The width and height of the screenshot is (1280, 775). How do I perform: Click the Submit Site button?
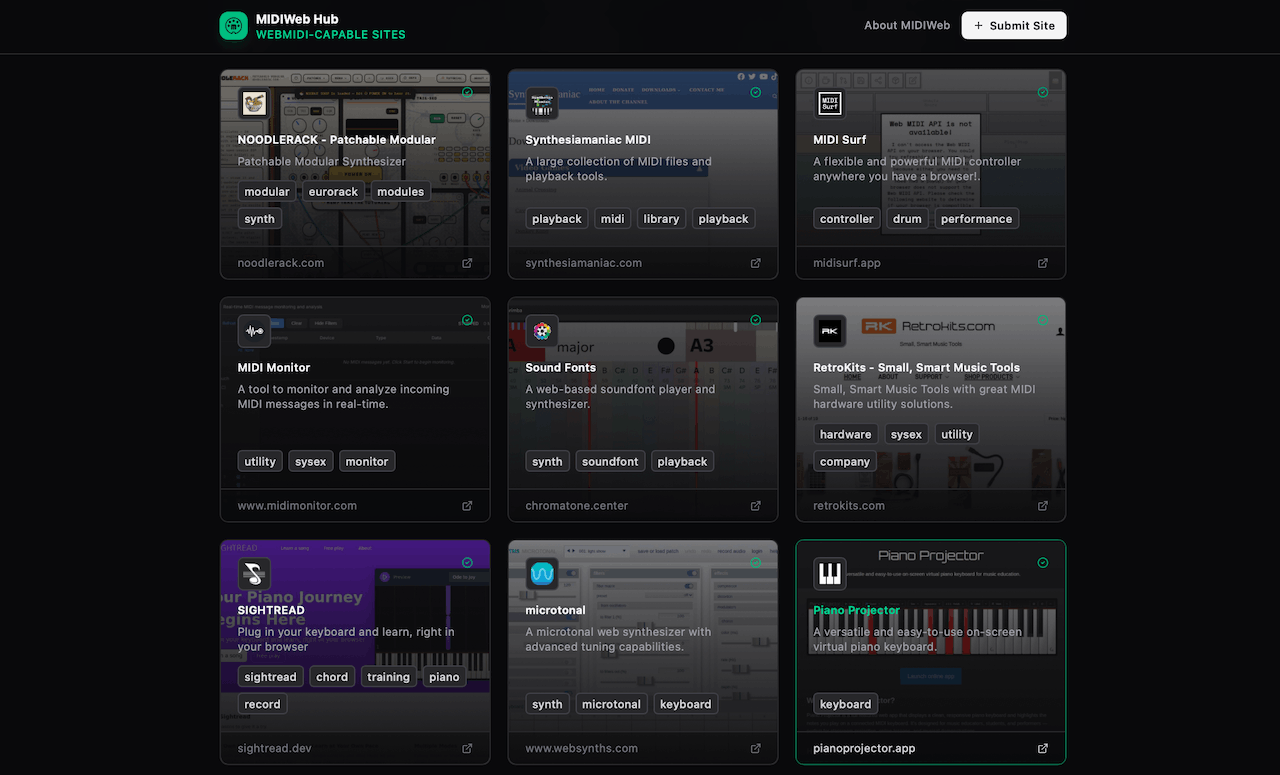pos(1014,25)
